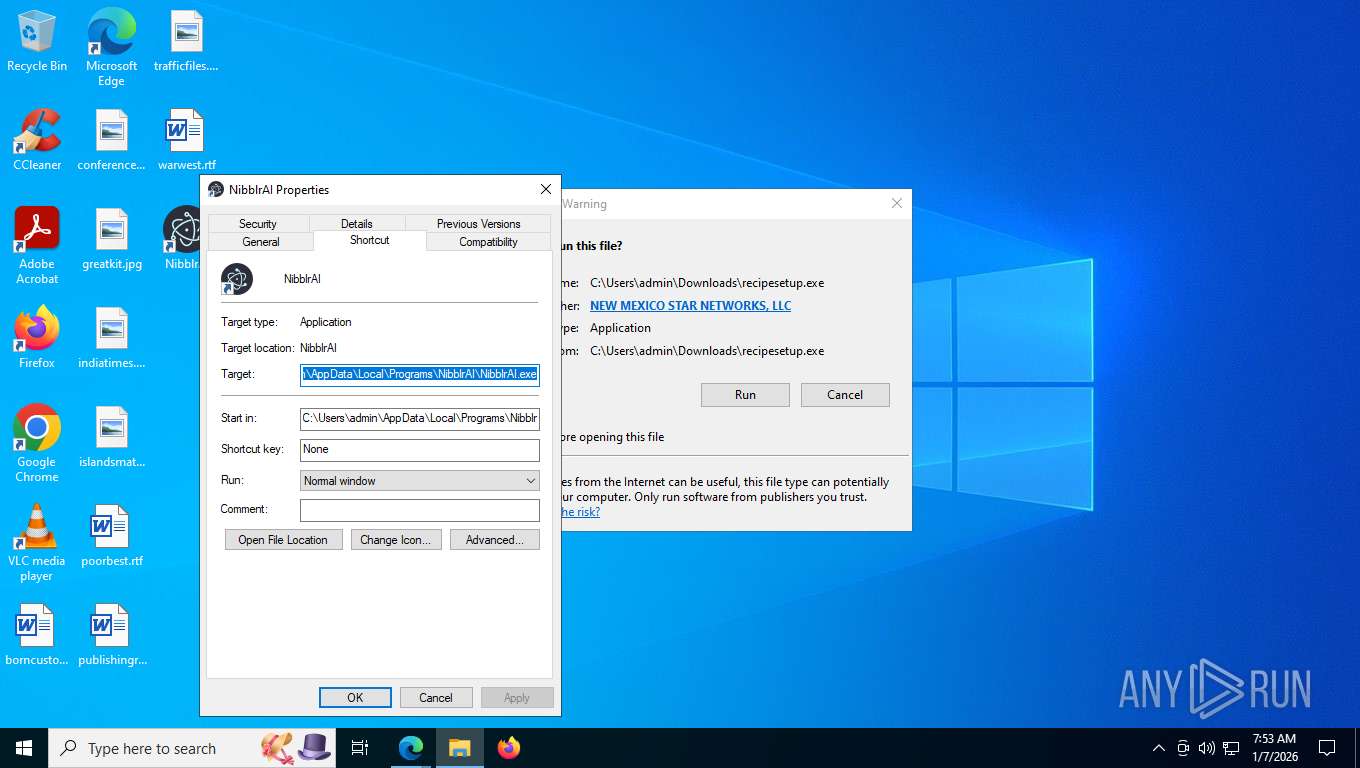The width and height of the screenshot is (1360, 768).
Task: Open the notification center
Action: click(1327, 748)
